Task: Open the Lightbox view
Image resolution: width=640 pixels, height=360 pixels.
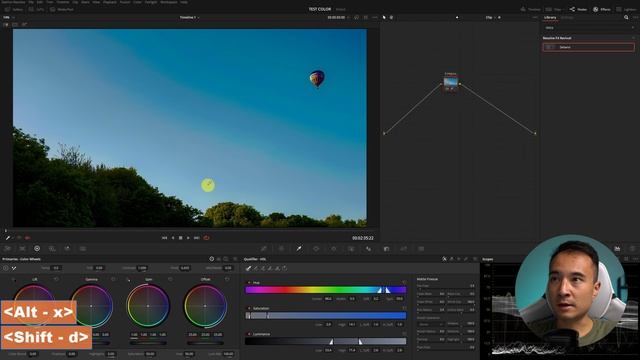Action: point(626,9)
